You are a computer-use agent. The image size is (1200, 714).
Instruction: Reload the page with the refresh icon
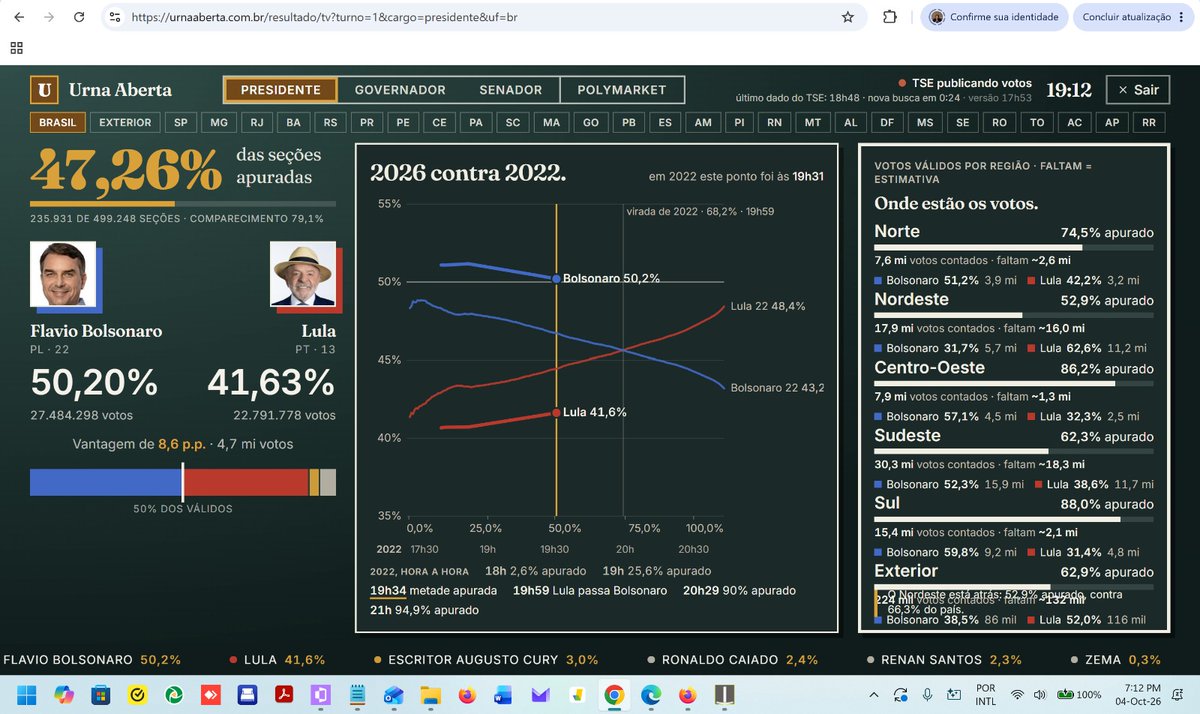point(79,17)
